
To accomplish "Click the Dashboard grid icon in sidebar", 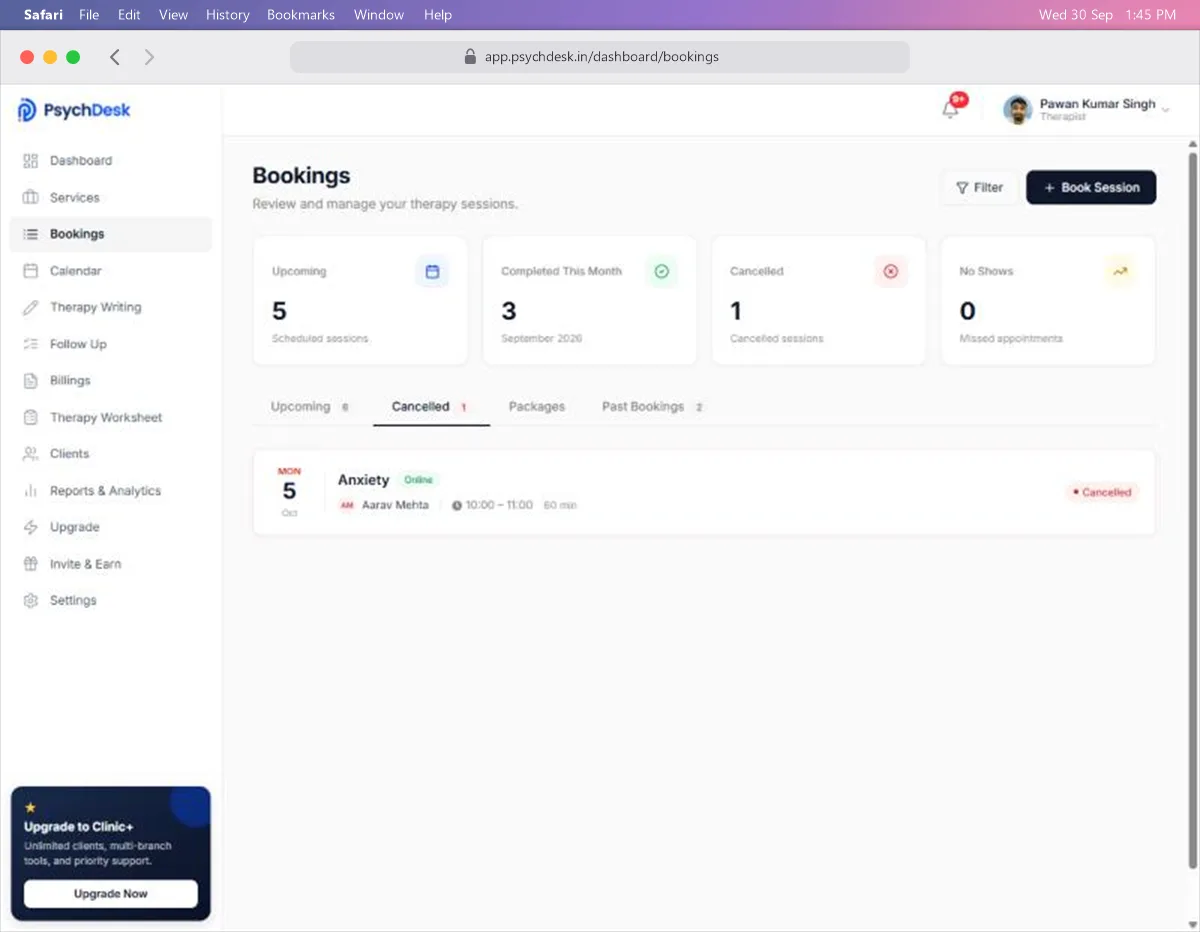I will point(30,161).
